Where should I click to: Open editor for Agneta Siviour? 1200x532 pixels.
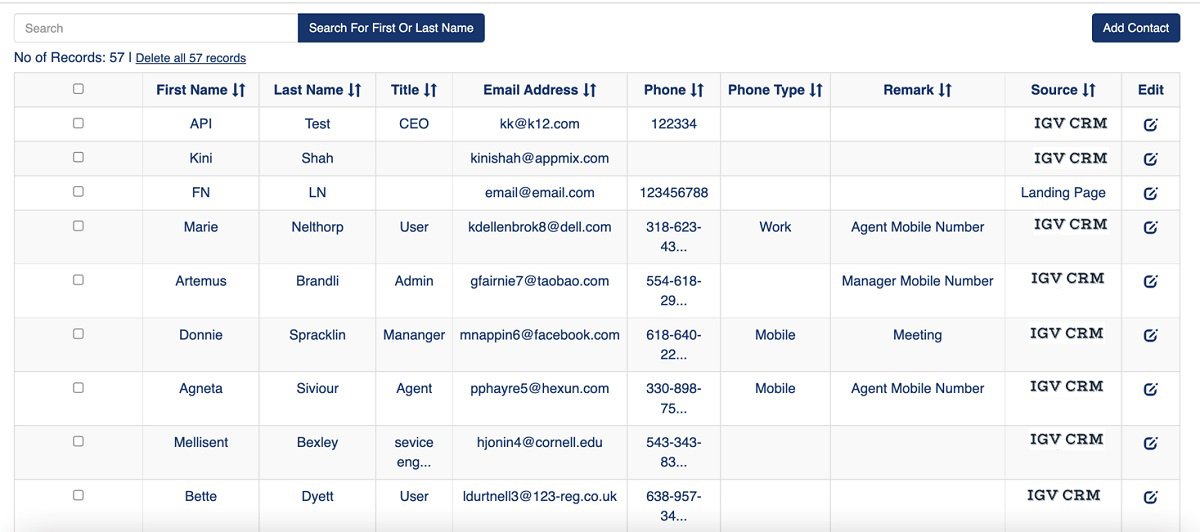coord(1150,389)
